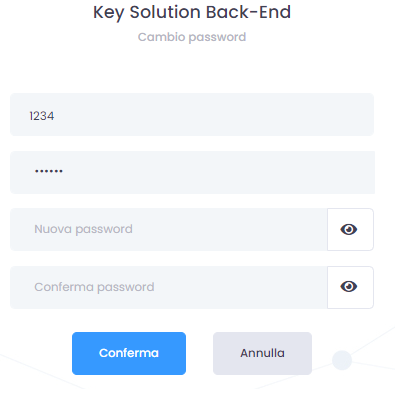Click the Cambio password subtitle
The height and width of the screenshot is (398, 414).
(x=192, y=37)
